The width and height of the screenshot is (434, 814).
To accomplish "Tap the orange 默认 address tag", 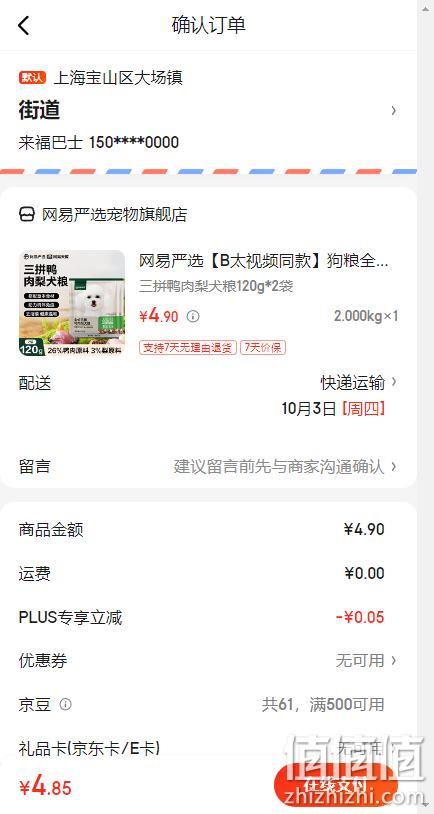I will pyautogui.click(x=33, y=78).
